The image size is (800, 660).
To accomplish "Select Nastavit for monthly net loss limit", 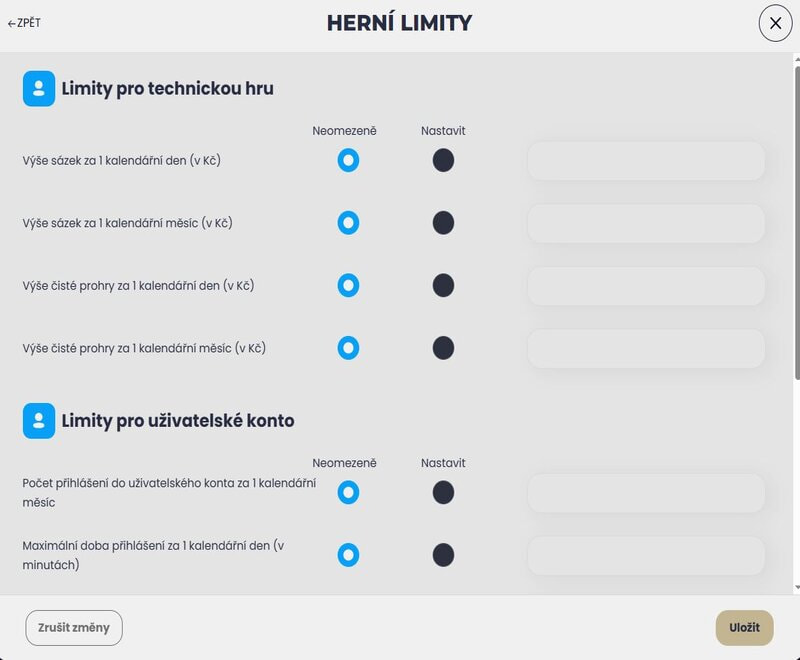I will [443, 348].
